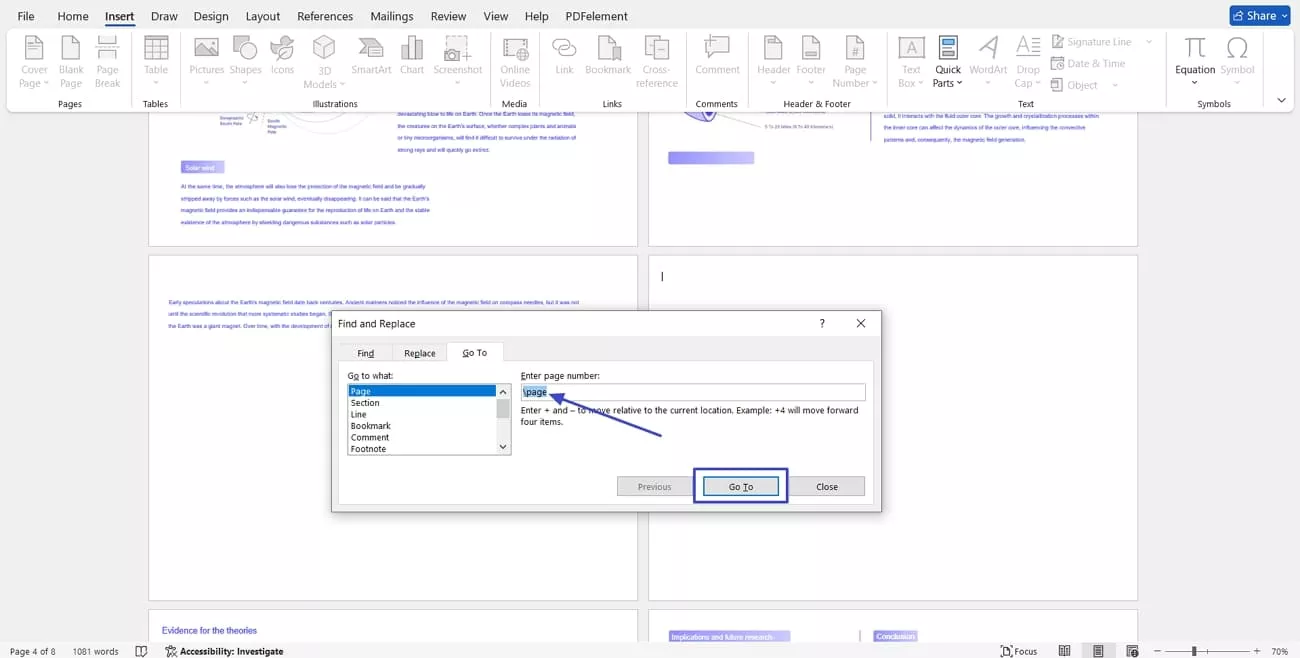Collapse the ribbon with the chevron
This screenshot has width=1300, height=658.
click(x=1281, y=100)
